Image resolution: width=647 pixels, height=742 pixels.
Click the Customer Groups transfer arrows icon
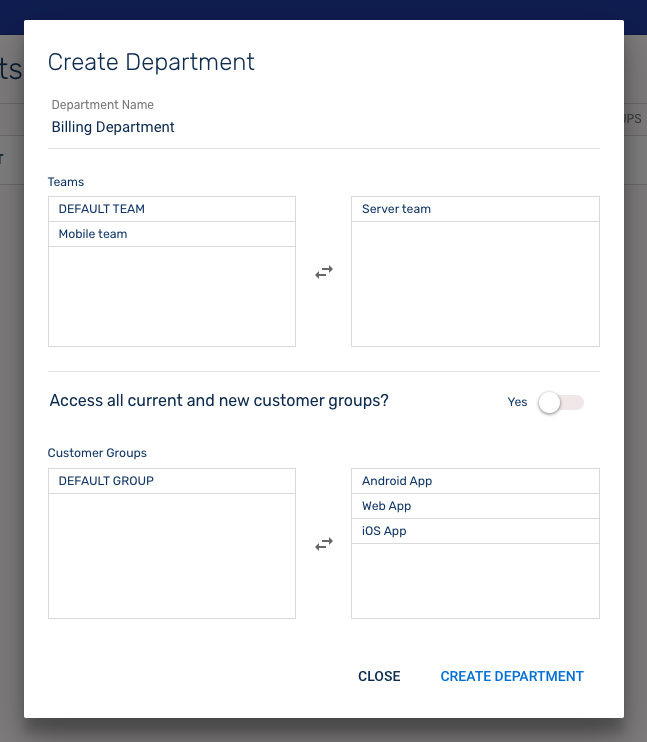point(324,544)
